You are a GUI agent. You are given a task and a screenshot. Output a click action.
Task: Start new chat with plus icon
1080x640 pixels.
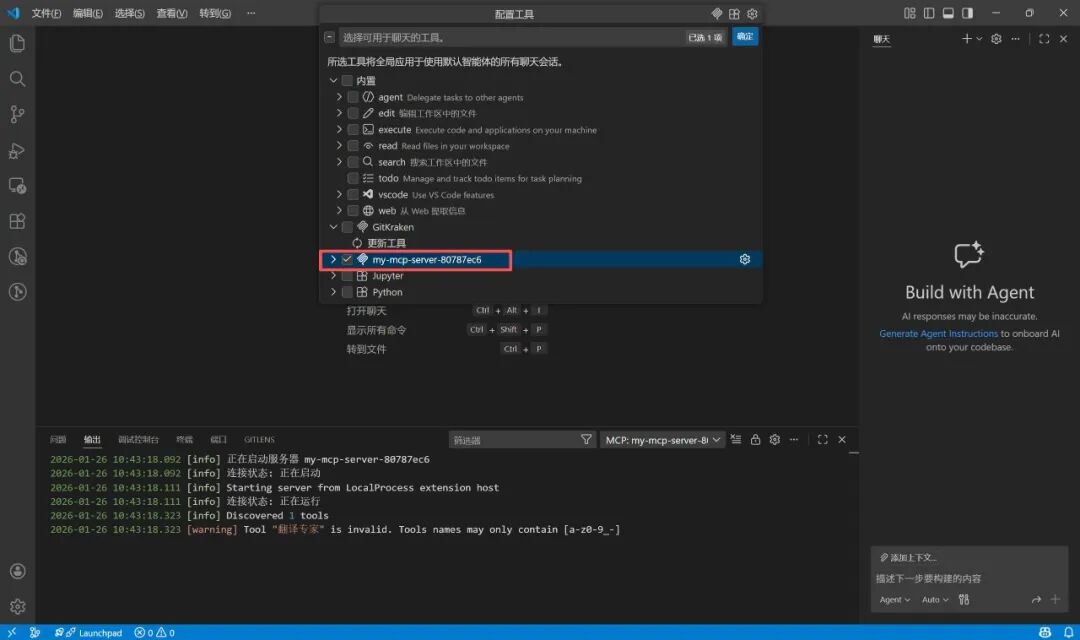coord(966,39)
